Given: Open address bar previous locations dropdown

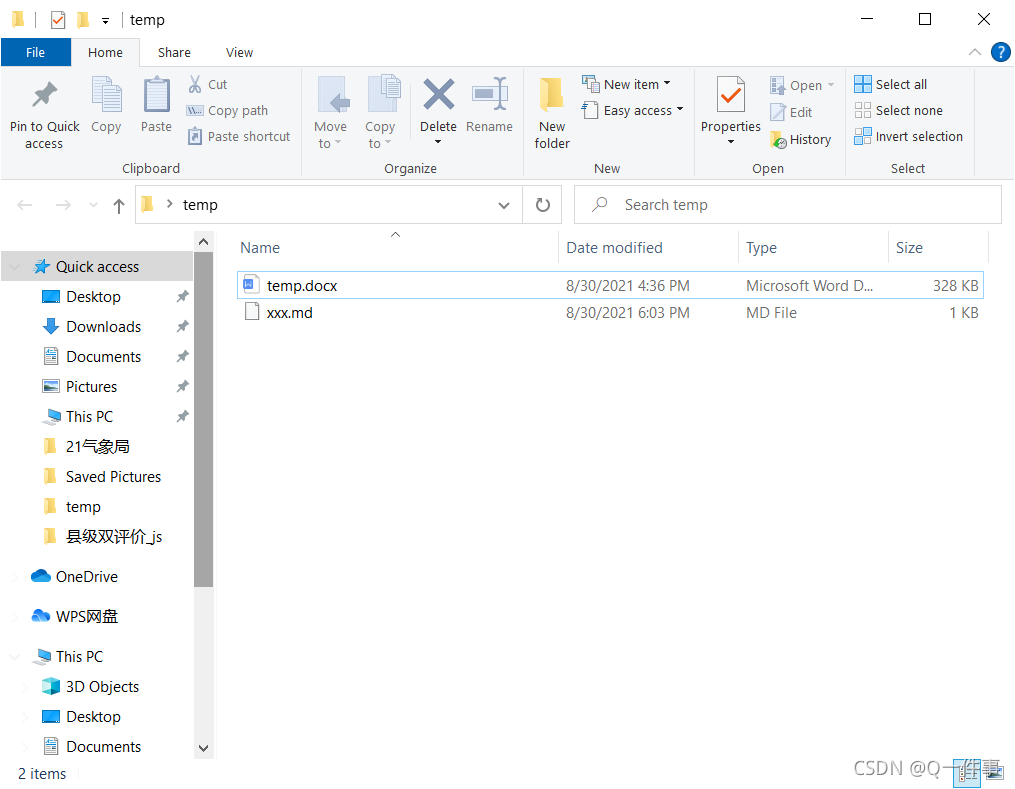Looking at the screenshot, I should click(504, 205).
